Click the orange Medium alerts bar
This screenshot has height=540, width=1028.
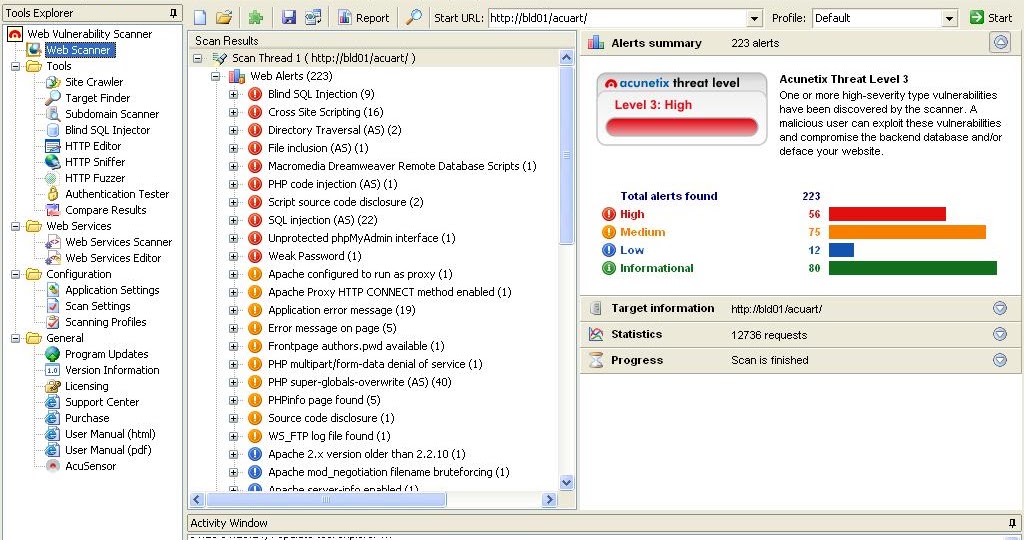point(907,232)
